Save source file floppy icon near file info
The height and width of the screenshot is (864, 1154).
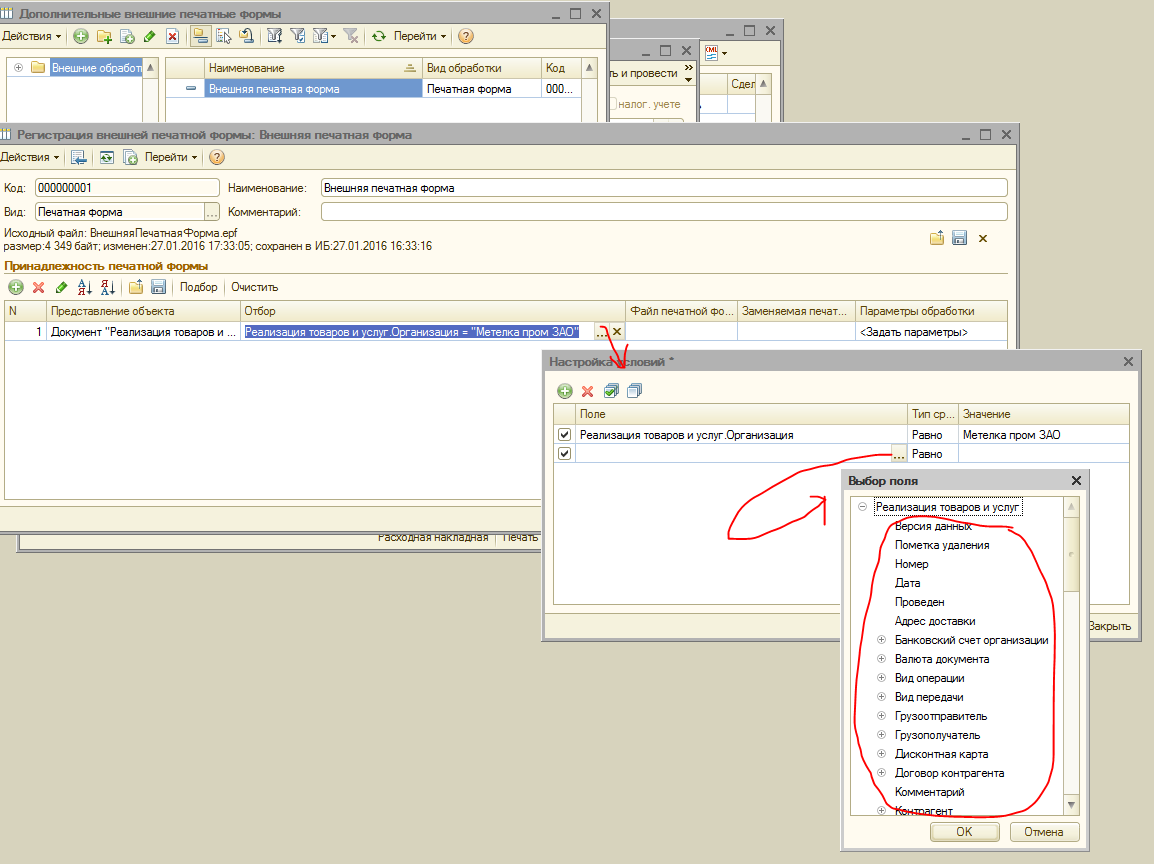[x=960, y=238]
